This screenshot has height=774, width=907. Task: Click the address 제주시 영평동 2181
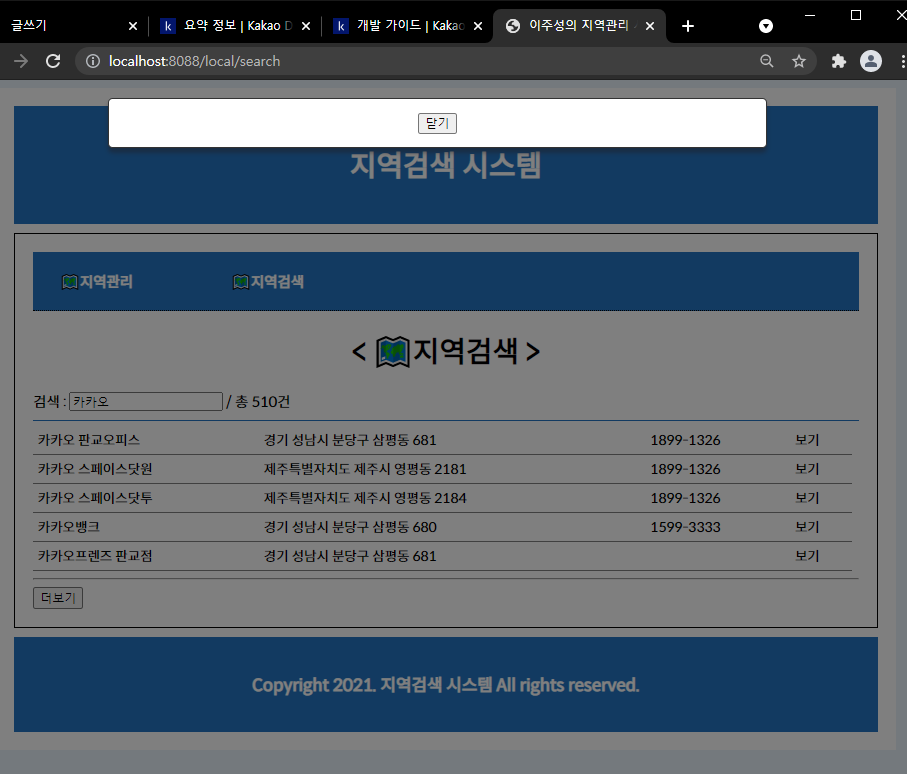click(x=365, y=469)
